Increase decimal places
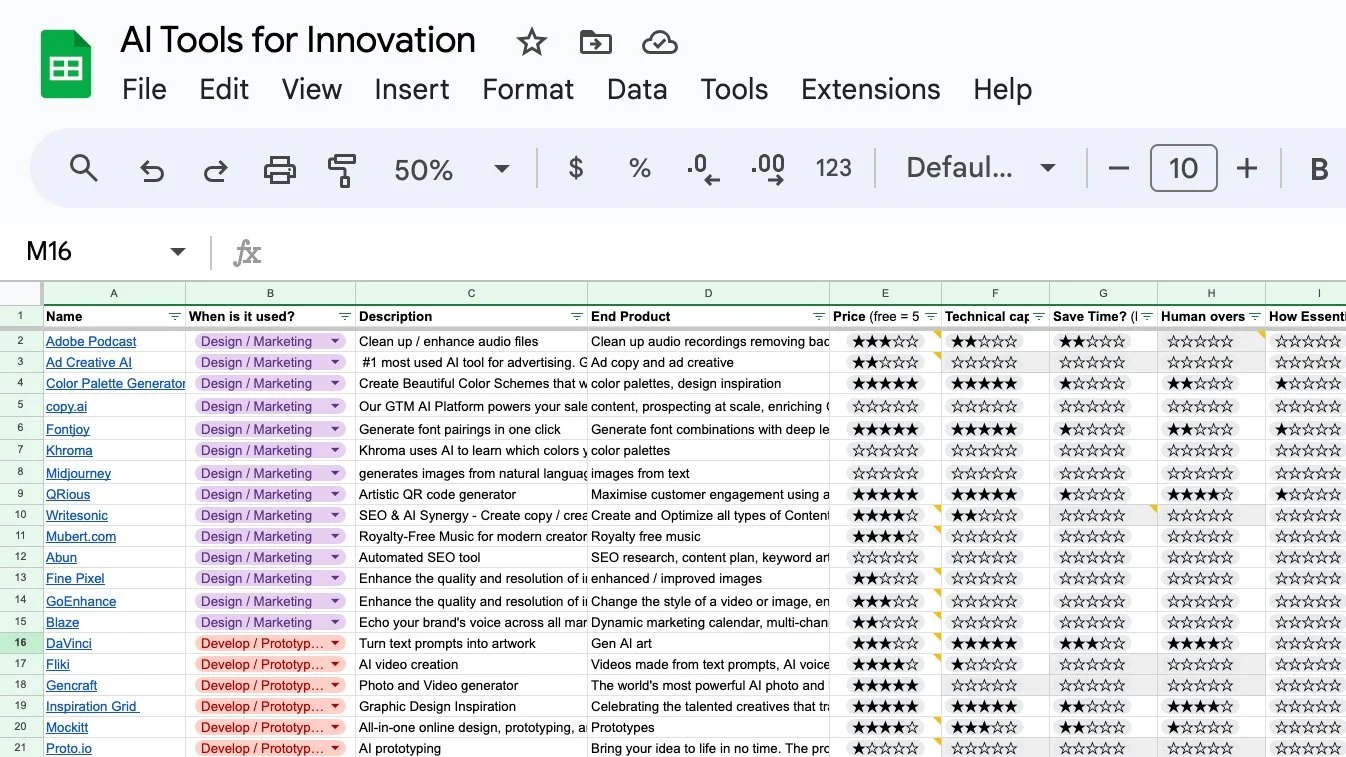Screen dimensions: 1346x757 tap(768, 169)
